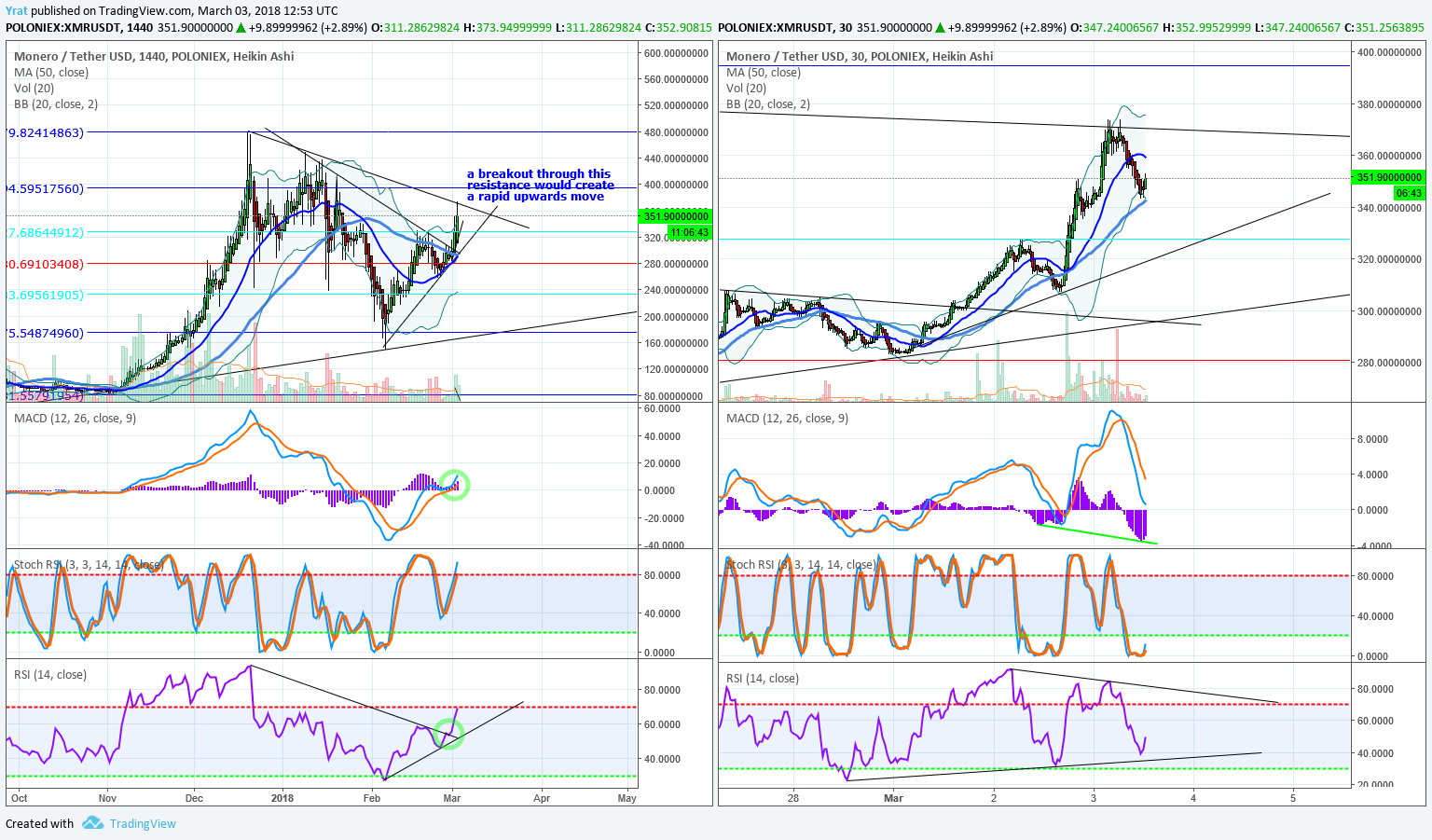Click 28 on the 30-minute chart time axis
The width and height of the screenshot is (1432, 840).
(x=793, y=798)
